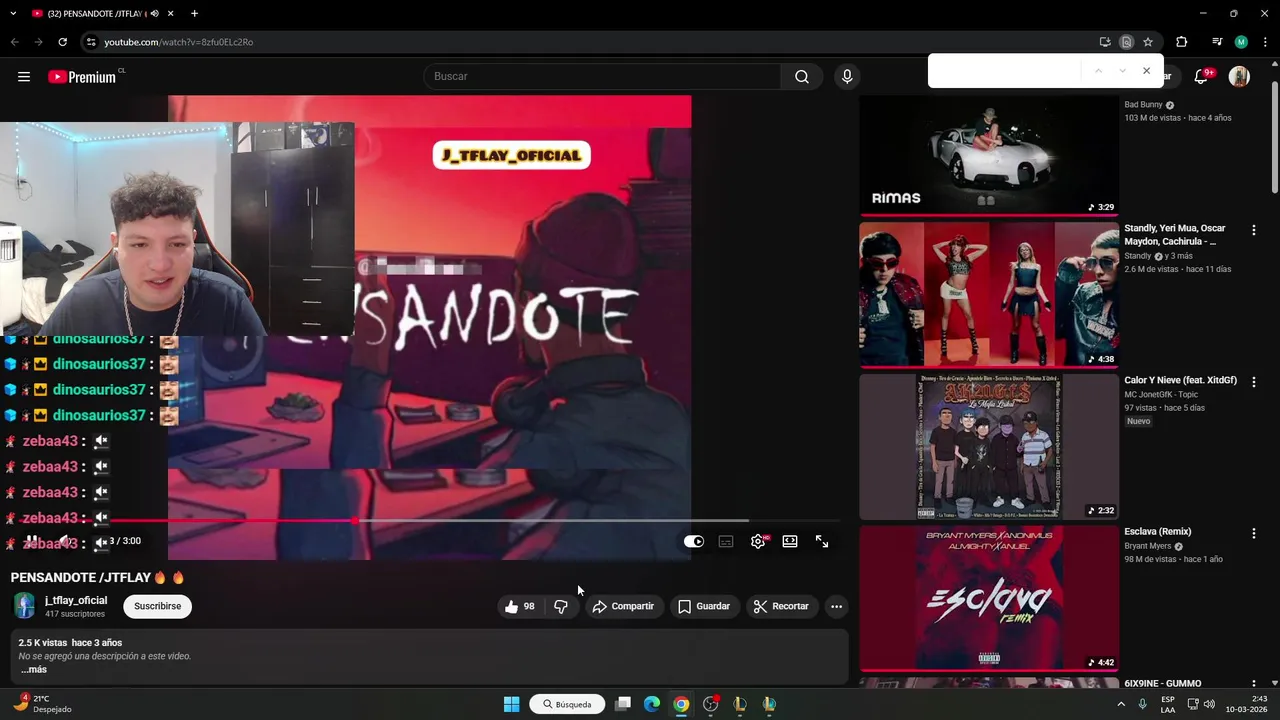This screenshot has width=1280, height=720.
Task: Open Chrome three-dot menu
Action: [1265, 42]
